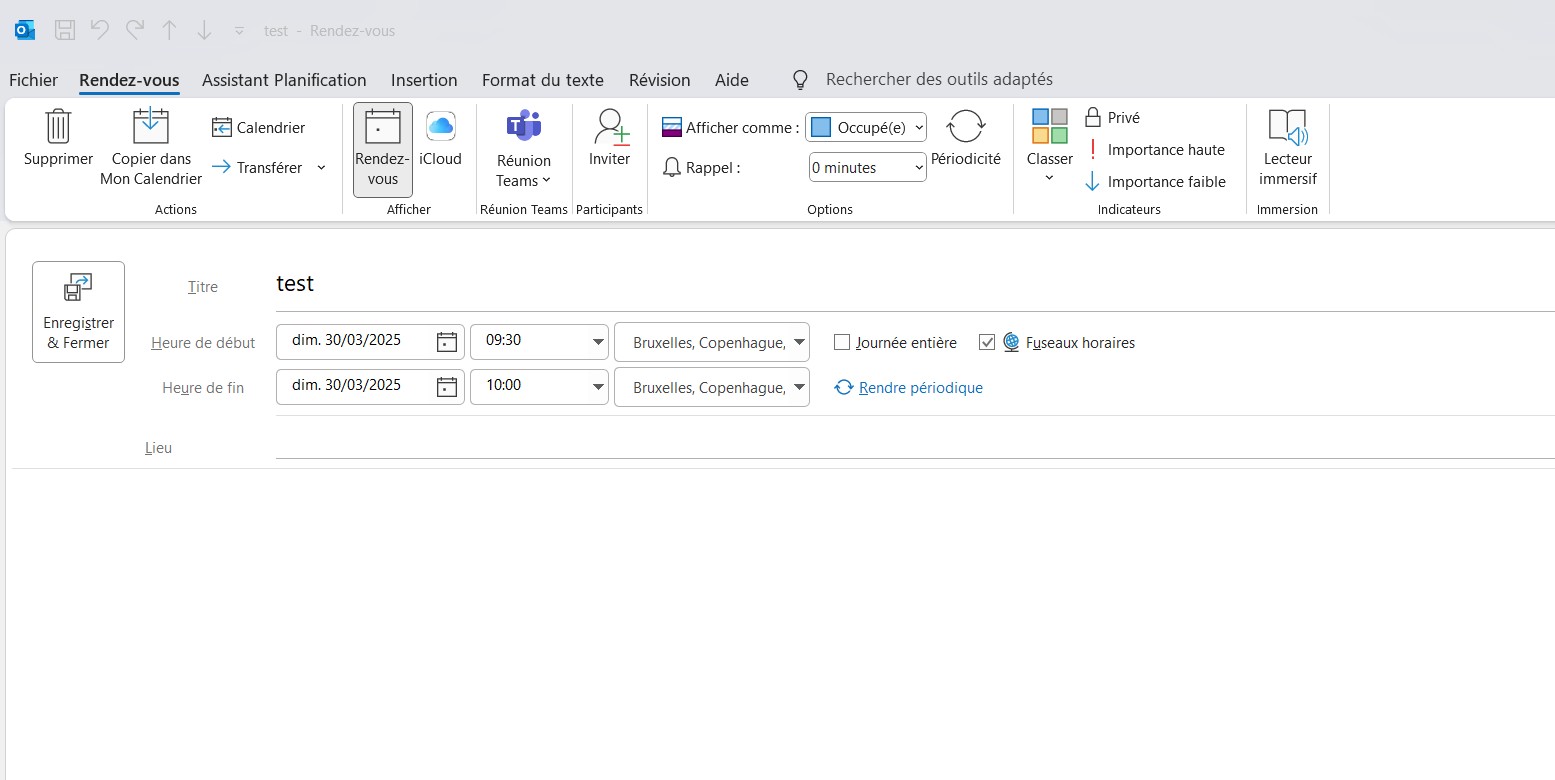Screen dimensions: 1555x780
Task: Select the Rendez-vous ribbon tab
Action: [129, 80]
